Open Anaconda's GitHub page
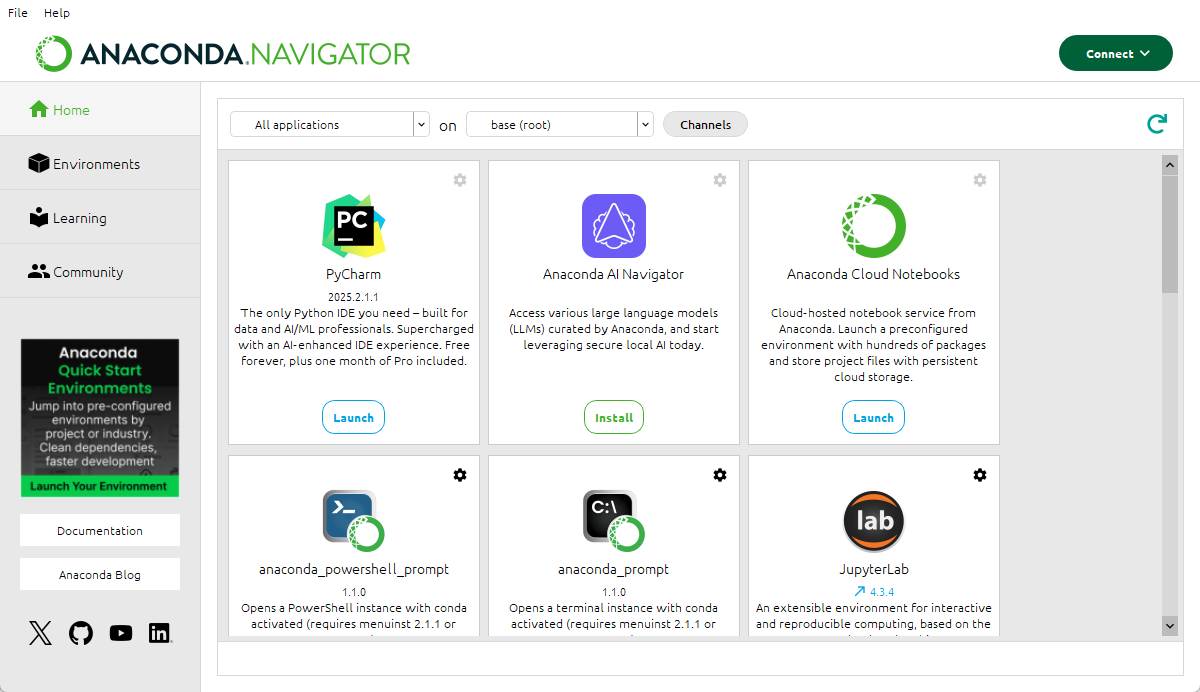The image size is (1200, 692). pyautogui.click(x=81, y=633)
